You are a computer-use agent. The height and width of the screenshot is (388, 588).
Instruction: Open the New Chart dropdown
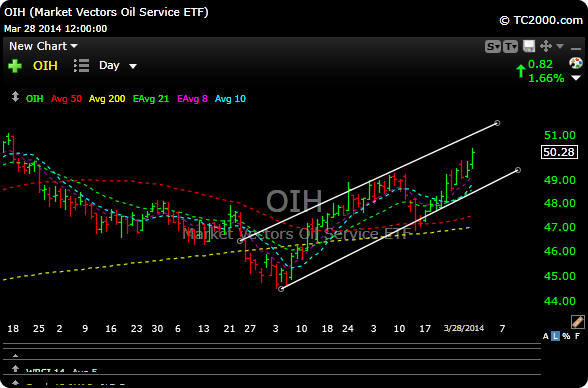(x=43, y=46)
